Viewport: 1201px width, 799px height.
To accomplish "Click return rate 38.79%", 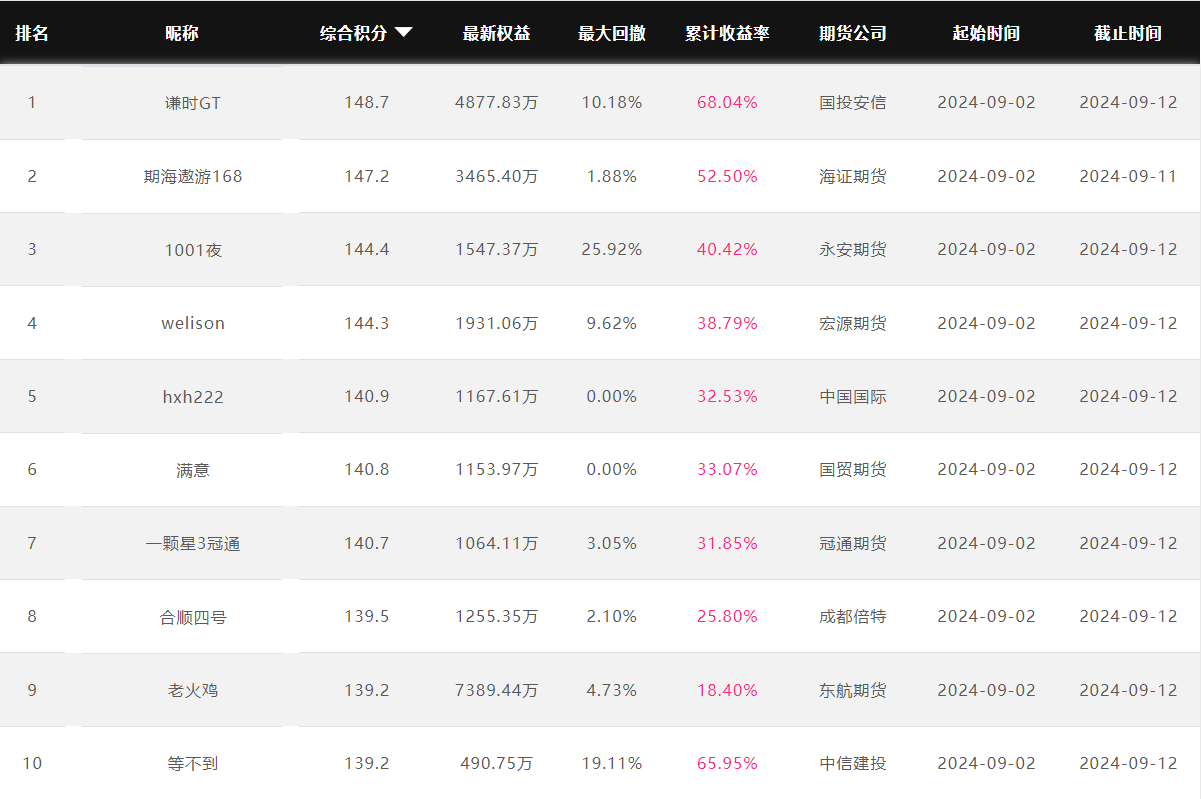I will (x=727, y=323).
